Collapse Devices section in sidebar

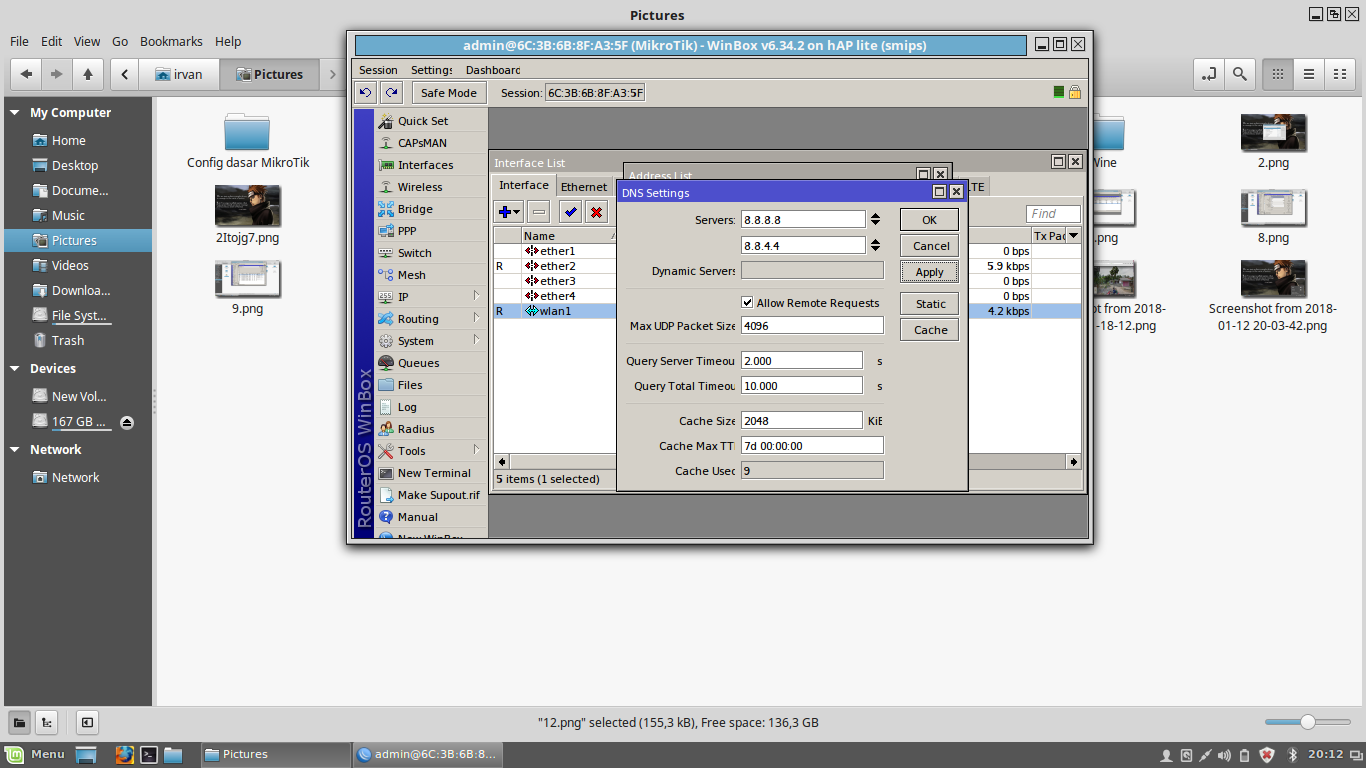(x=15, y=369)
